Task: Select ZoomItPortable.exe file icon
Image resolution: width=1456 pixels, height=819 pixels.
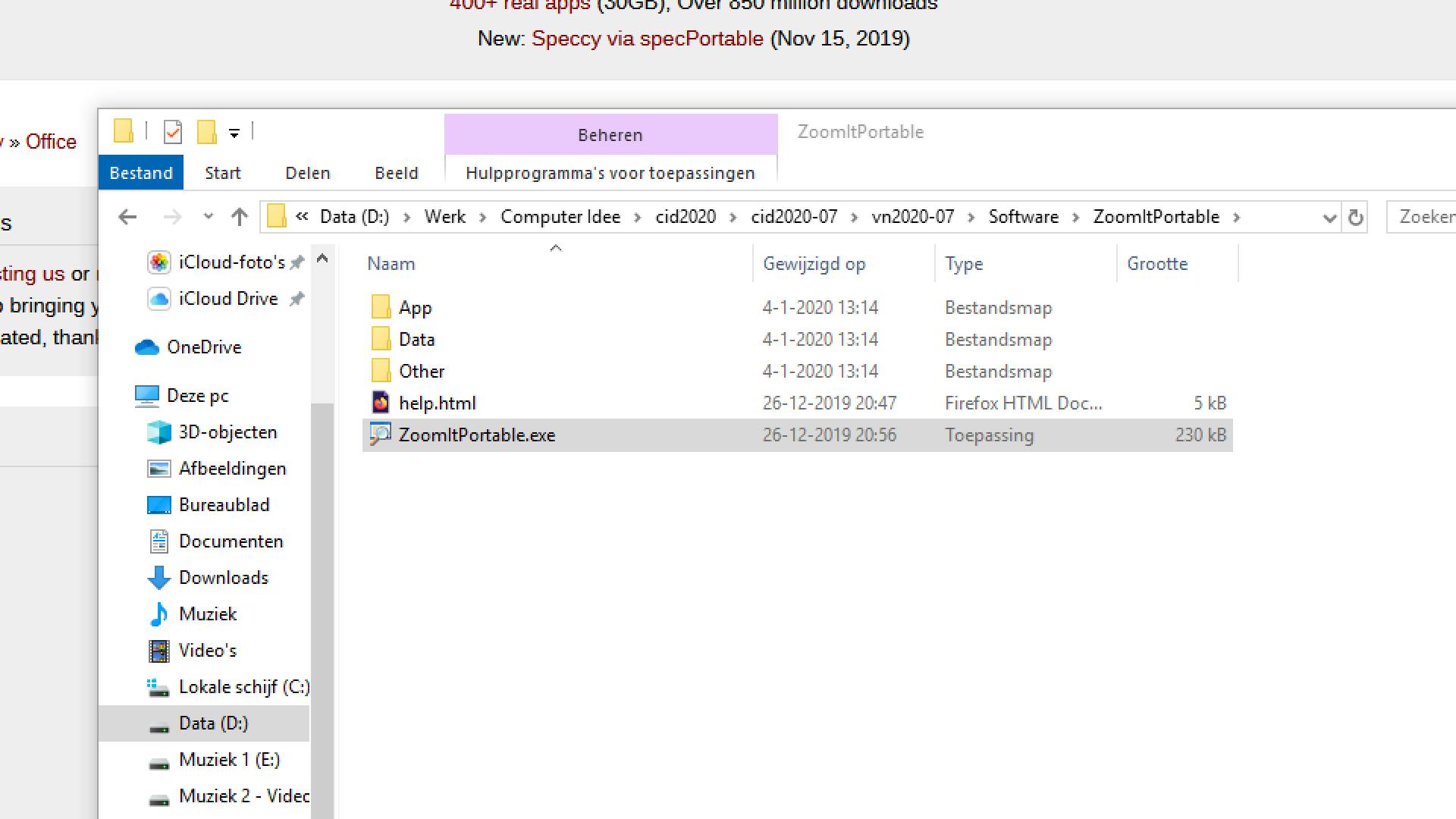Action: click(380, 435)
